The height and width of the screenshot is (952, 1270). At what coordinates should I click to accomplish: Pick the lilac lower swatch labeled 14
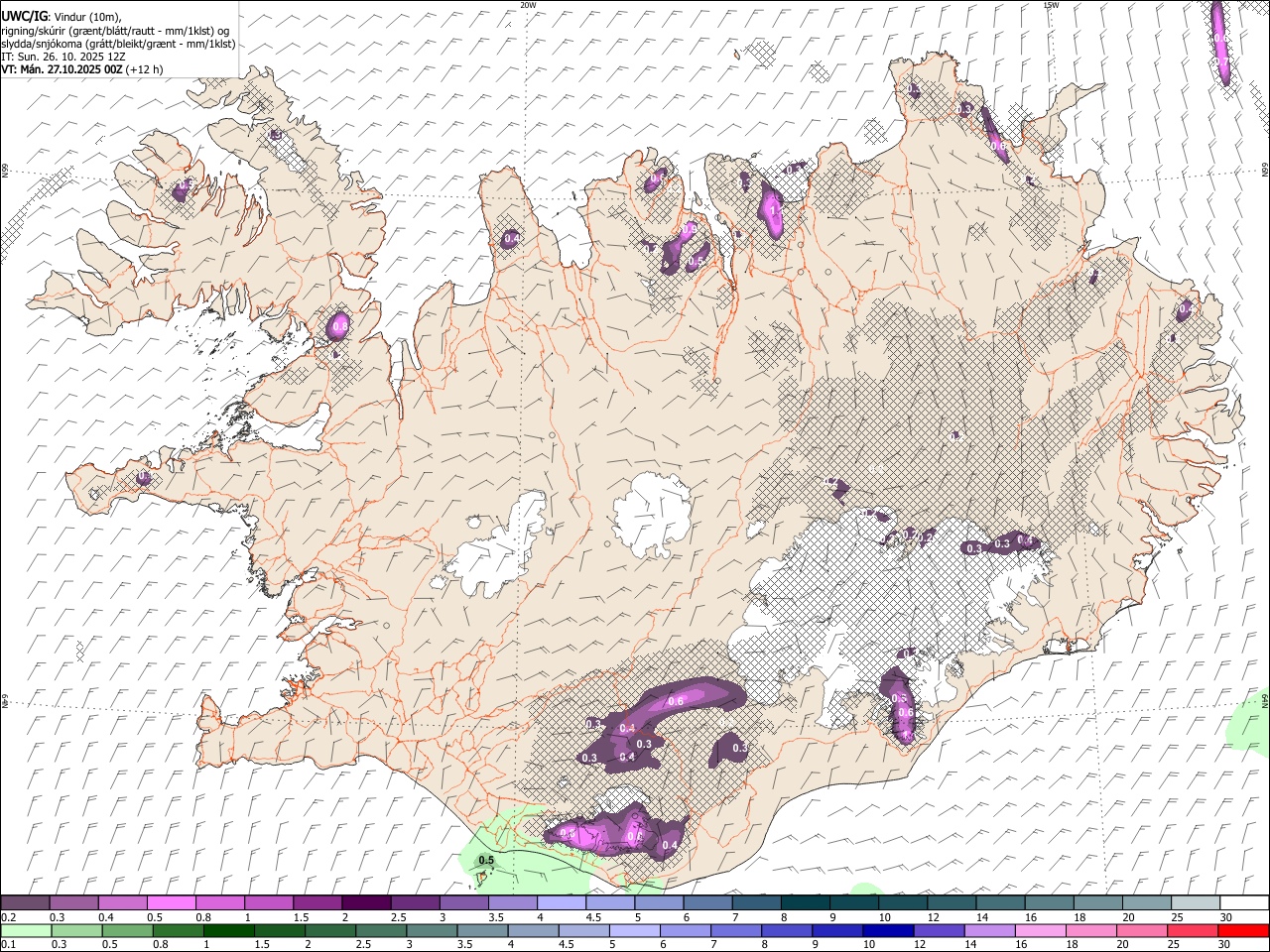(989, 931)
